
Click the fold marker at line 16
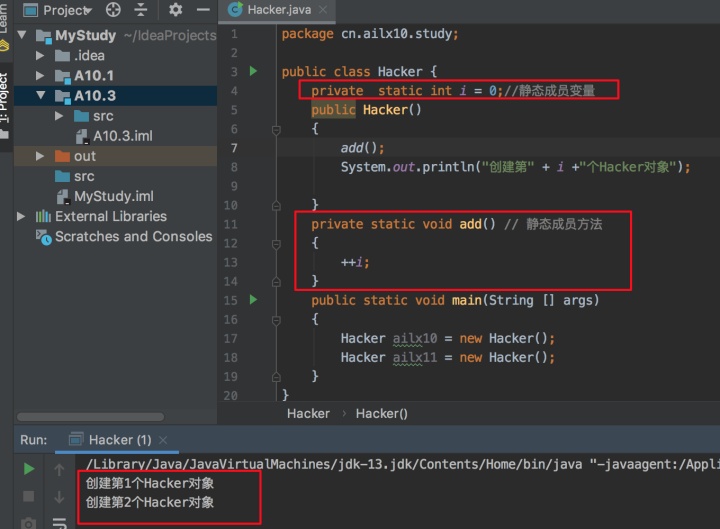tap(276, 320)
